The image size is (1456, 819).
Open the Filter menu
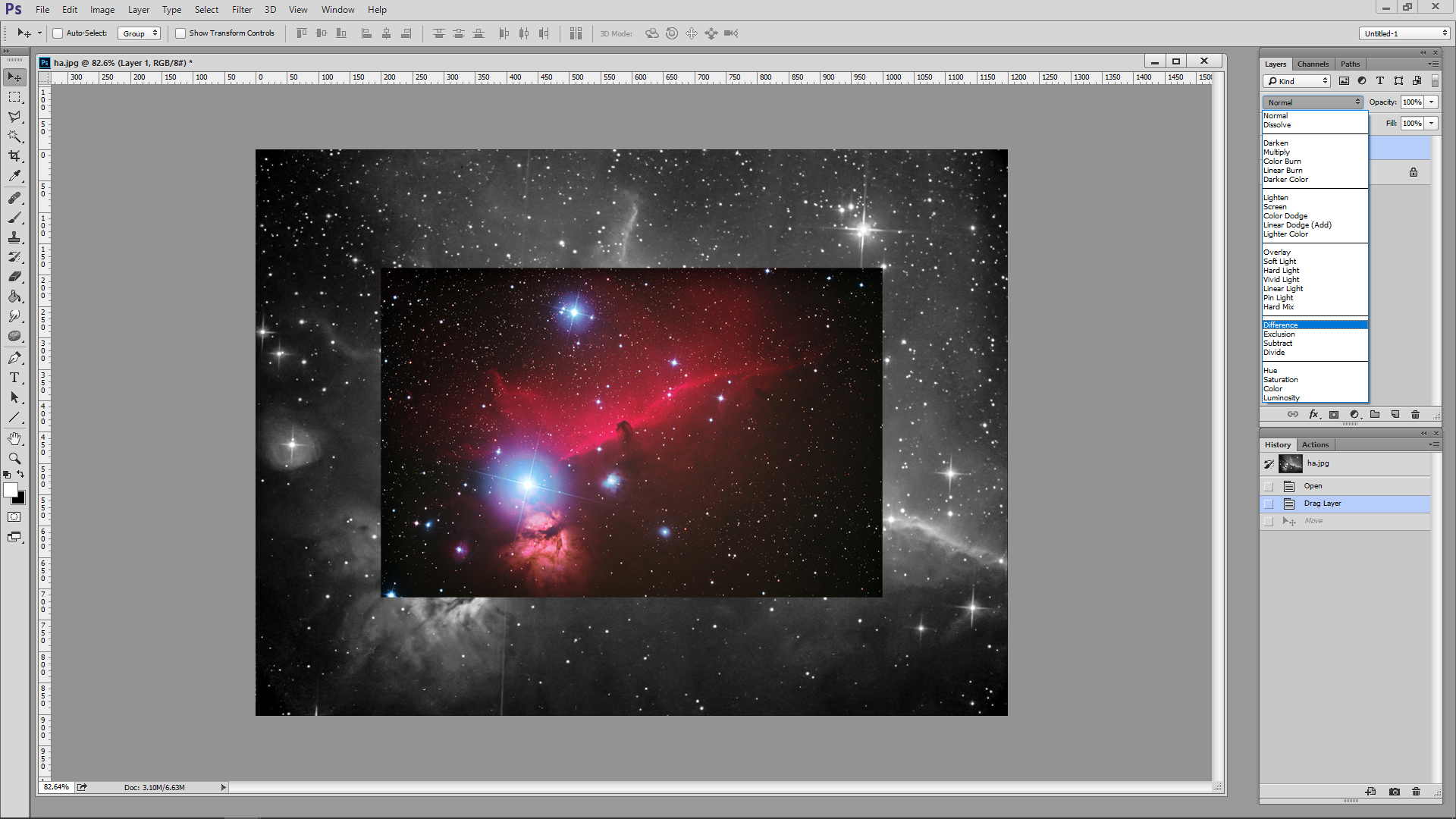click(242, 10)
